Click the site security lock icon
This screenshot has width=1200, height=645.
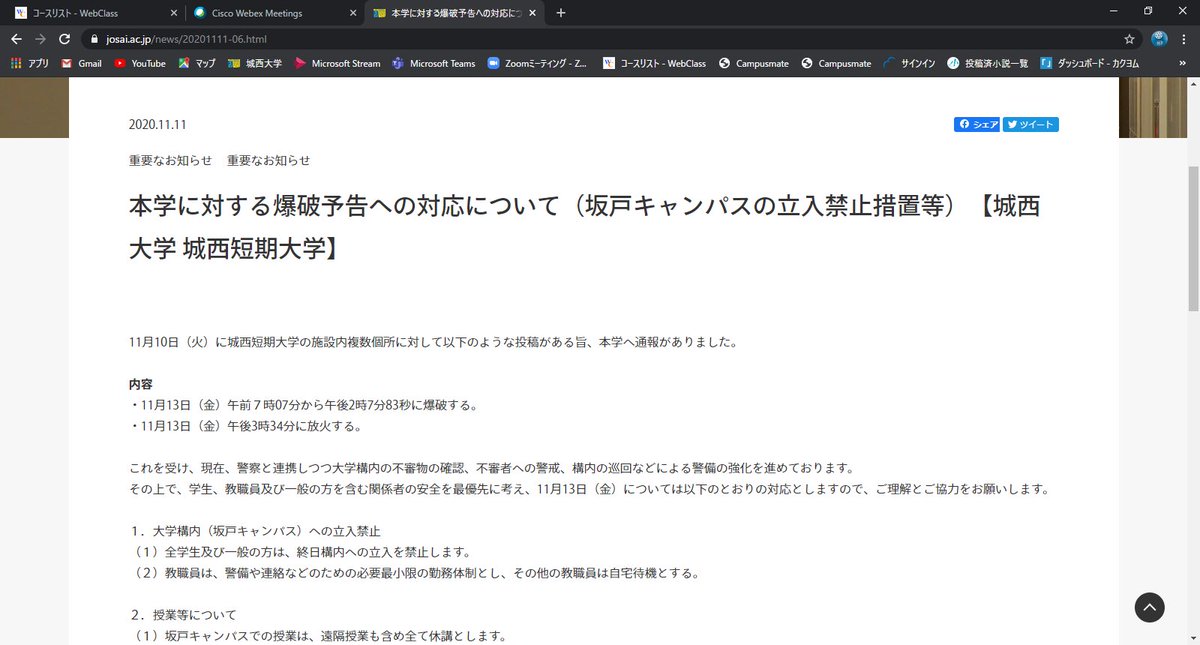click(x=95, y=39)
